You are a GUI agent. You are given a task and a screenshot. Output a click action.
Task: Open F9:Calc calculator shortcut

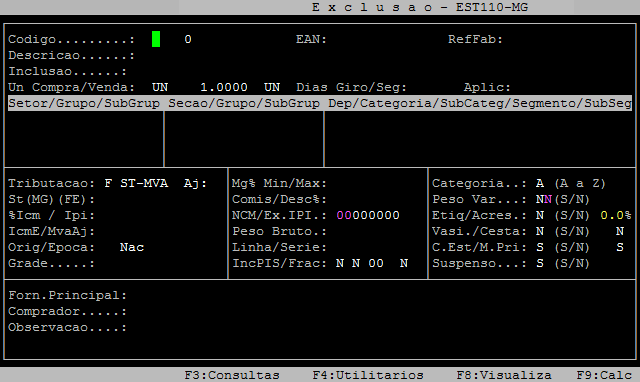pyautogui.click(x=604, y=375)
